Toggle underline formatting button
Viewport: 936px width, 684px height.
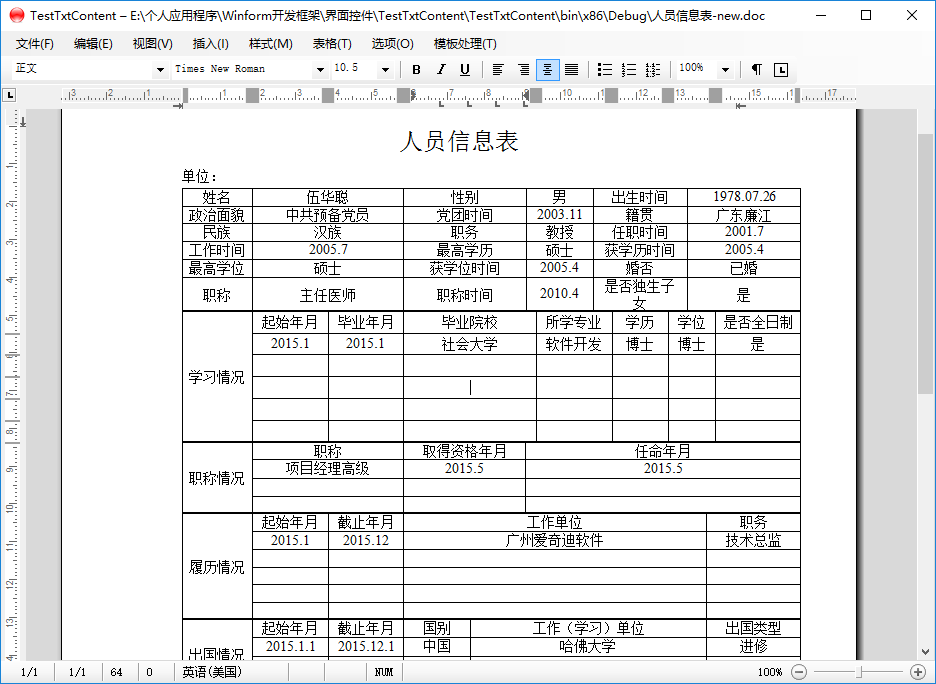tap(464, 70)
